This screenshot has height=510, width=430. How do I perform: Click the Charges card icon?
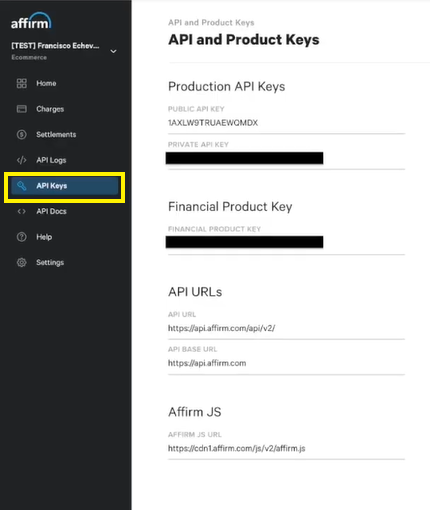point(22,109)
